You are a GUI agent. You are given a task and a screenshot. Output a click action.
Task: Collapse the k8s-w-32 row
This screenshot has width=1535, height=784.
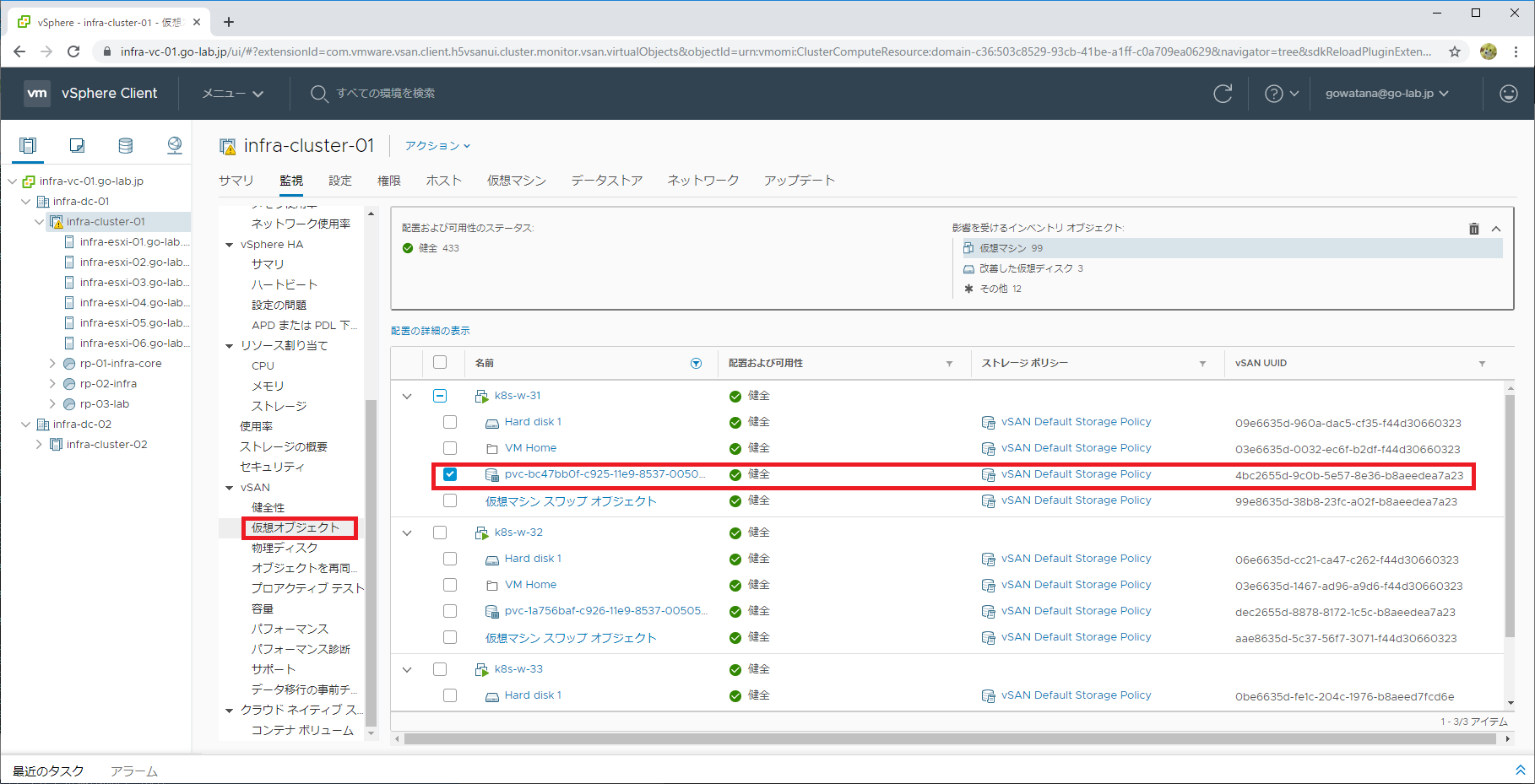point(407,533)
